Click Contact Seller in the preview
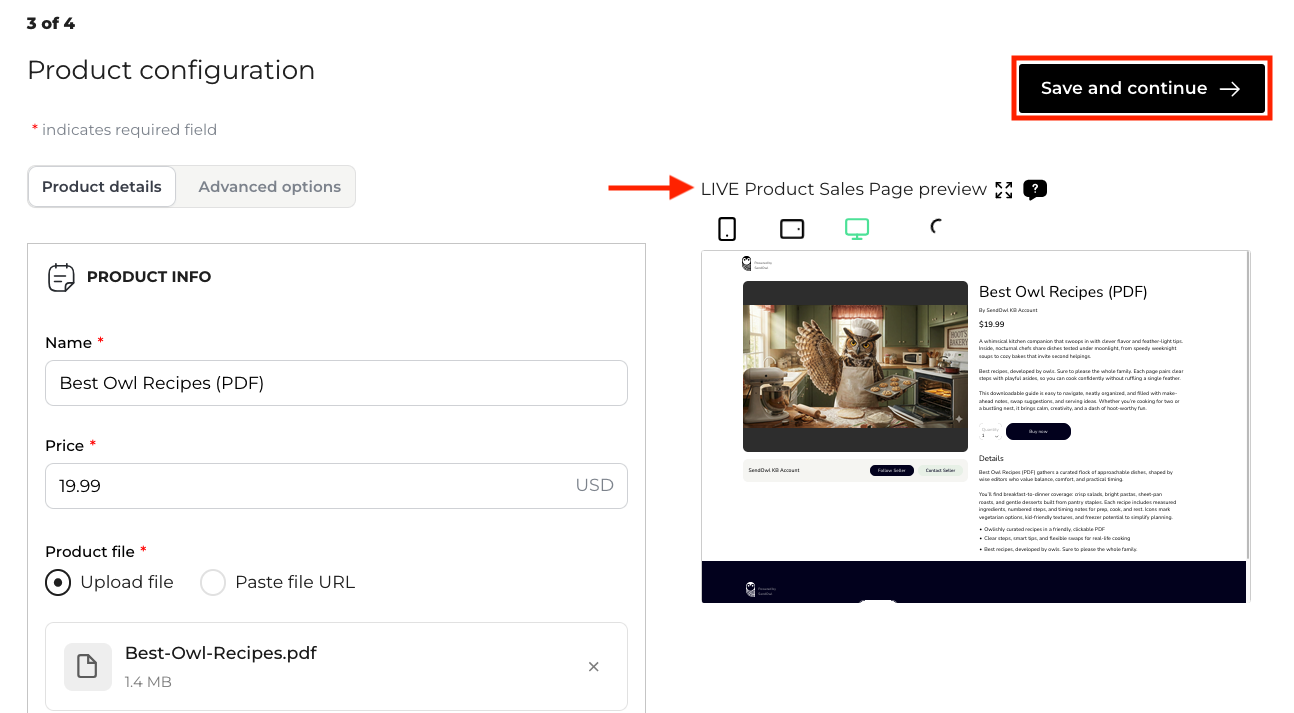Viewport: 1294px width, 713px height. (x=940, y=470)
